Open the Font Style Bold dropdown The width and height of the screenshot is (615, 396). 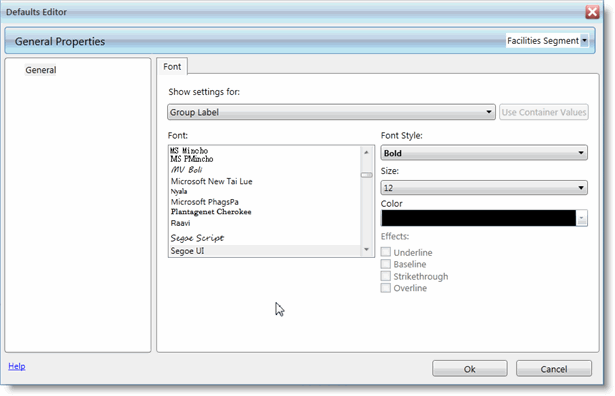point(484,153)
